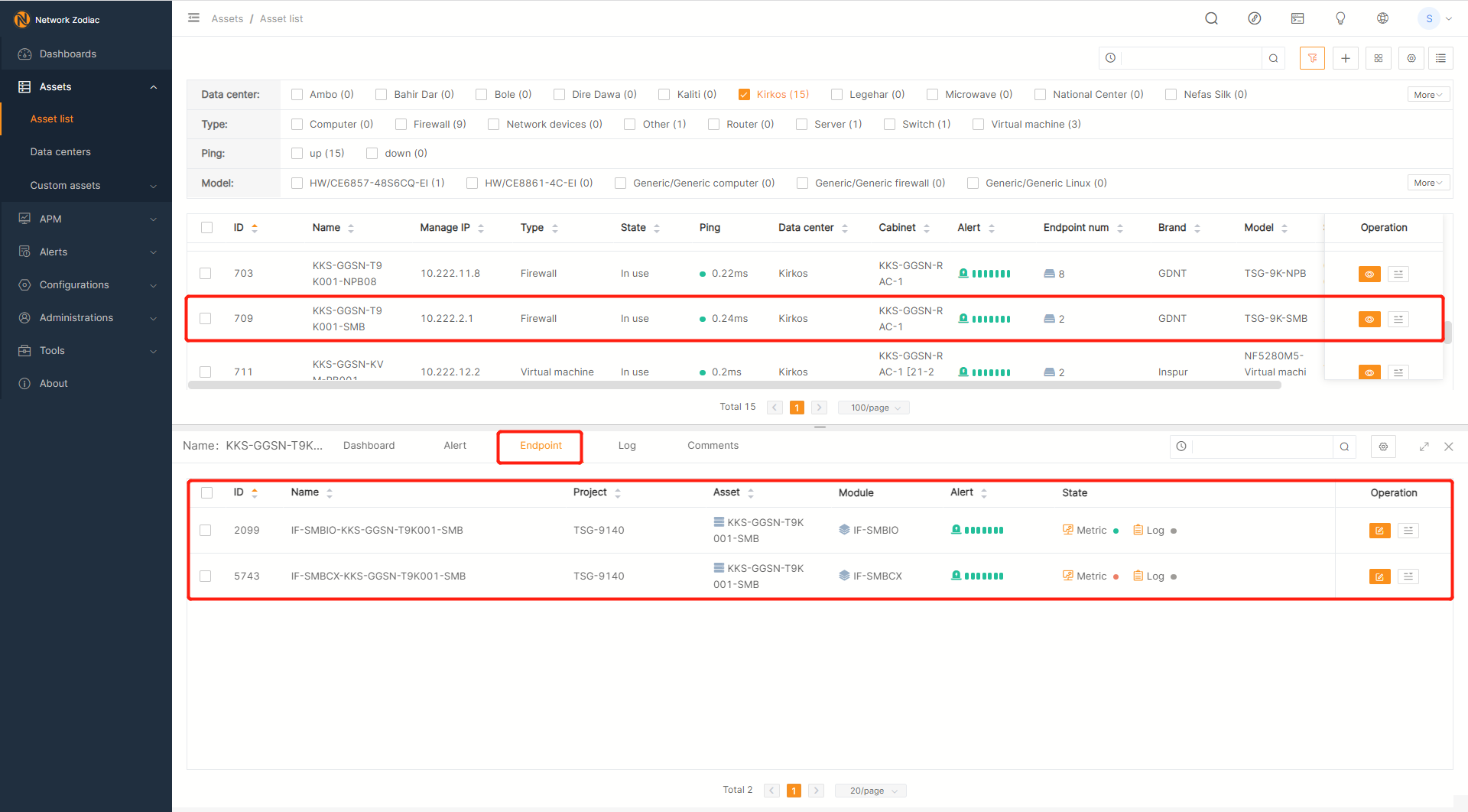The width and height of the screenshot is (1468, 812).
Task: Open the Dashboard tab in the detail panel
Action: click(x=369, y=446)
